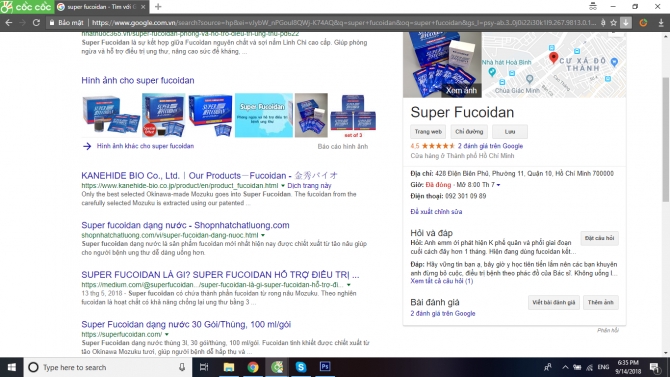Click the network icon in system tray
670x377 pixels.
590,367
